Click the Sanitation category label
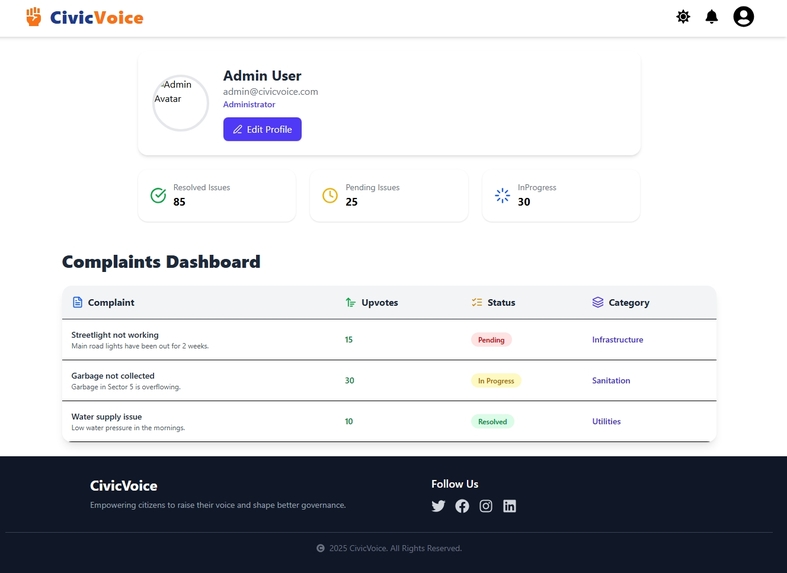 [x=611, y=380]
